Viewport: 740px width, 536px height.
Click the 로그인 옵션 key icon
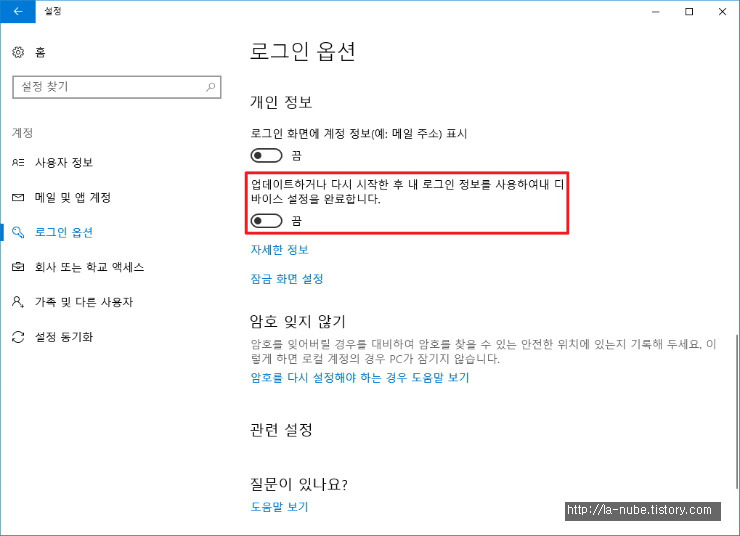[x=18, y=232]
